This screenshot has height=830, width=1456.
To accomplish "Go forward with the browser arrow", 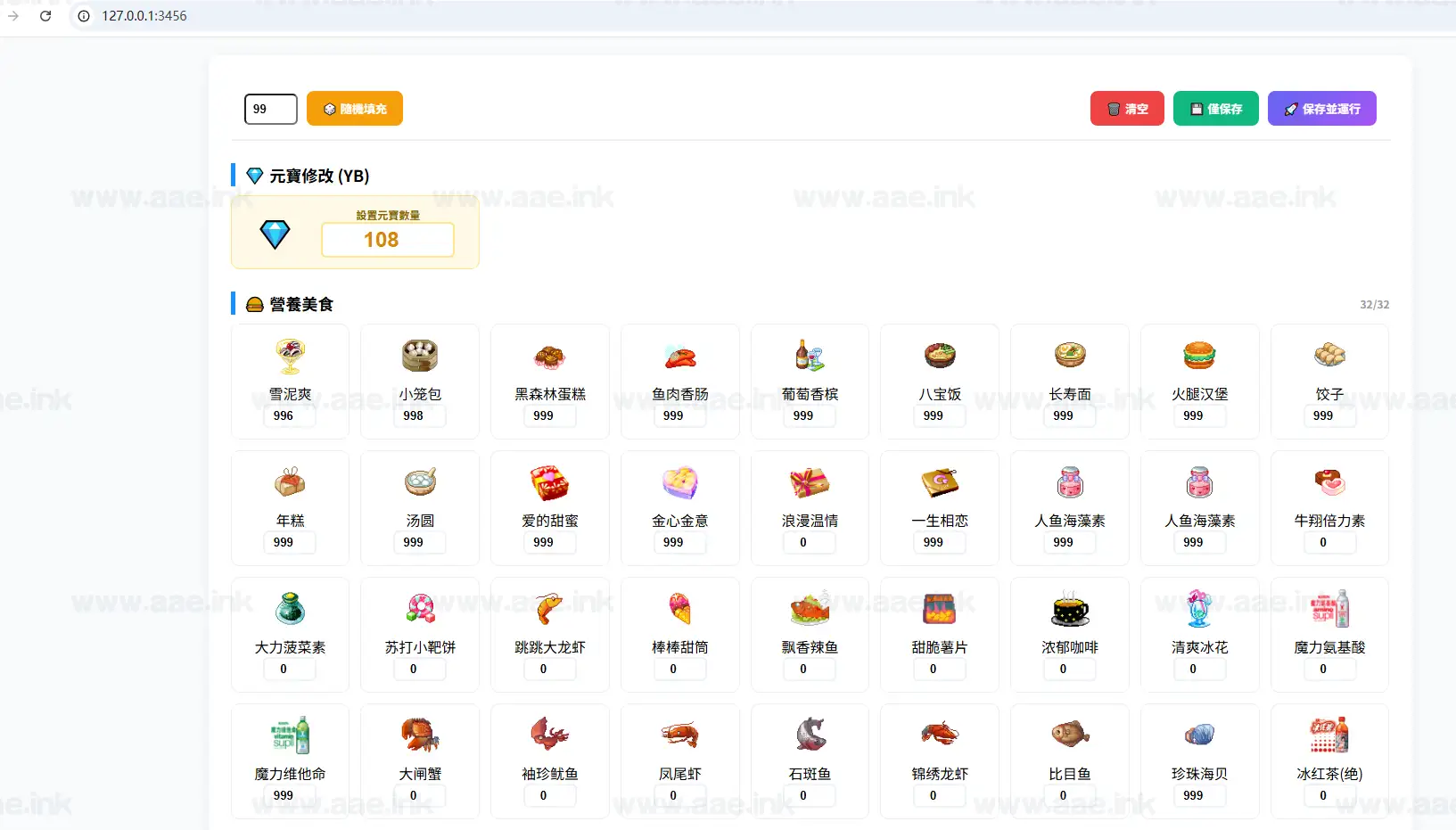I will pos(13,16).
